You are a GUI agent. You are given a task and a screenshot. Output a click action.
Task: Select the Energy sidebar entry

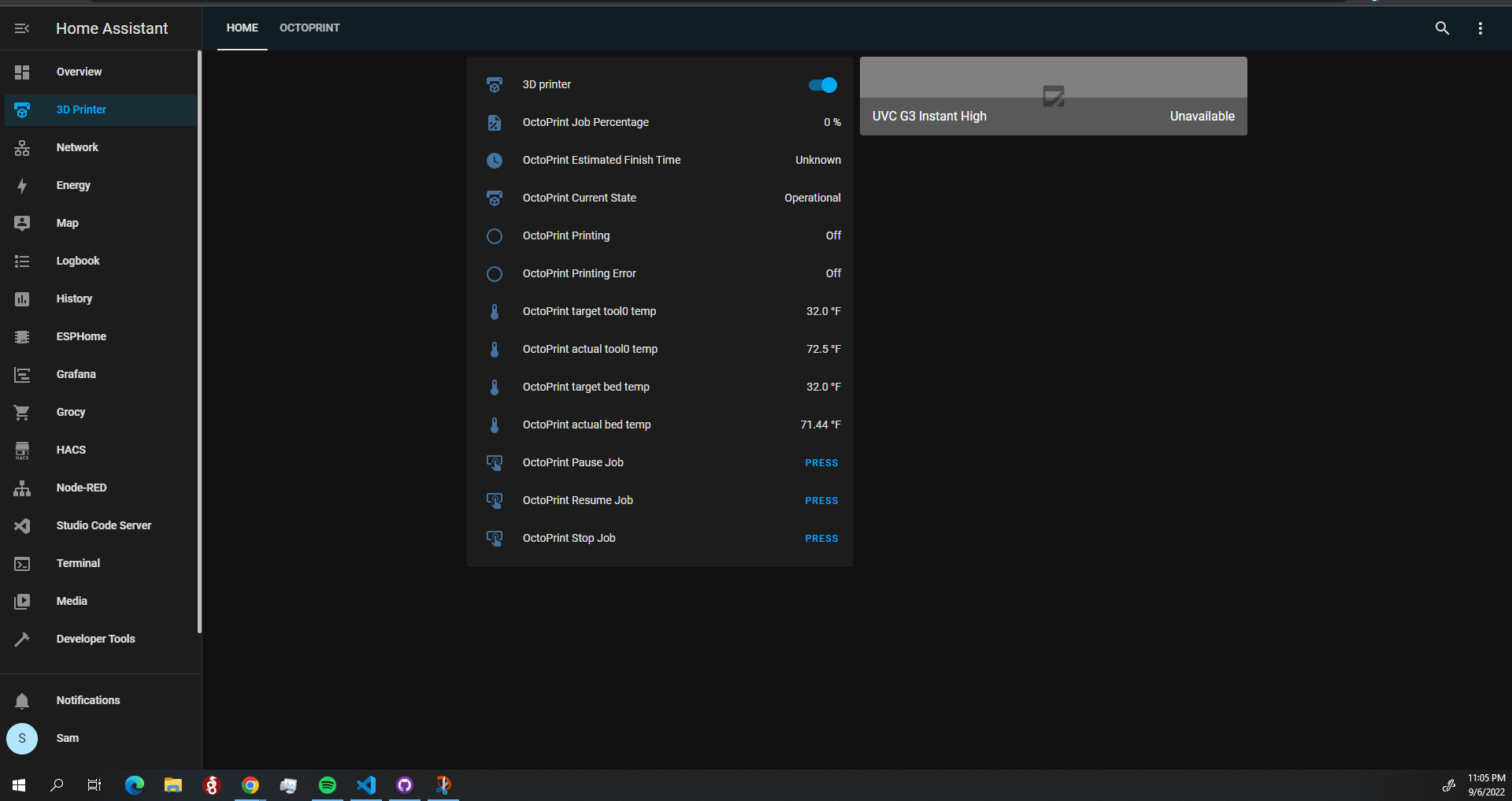click(x=101, y=186)
